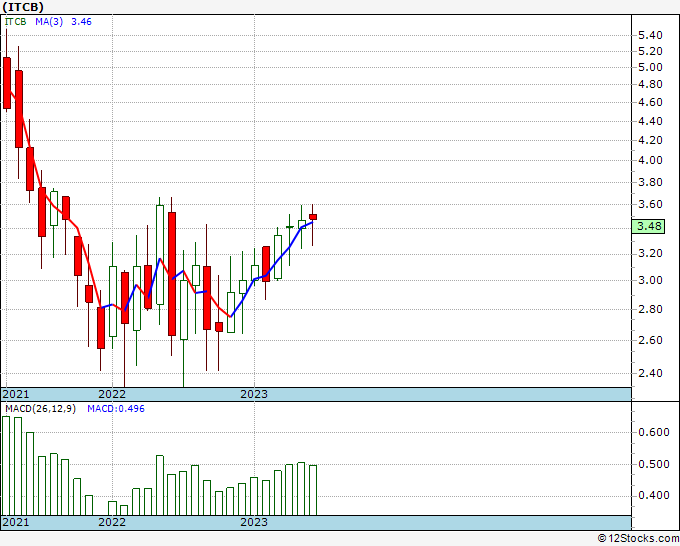Click the 5.20 price axis label
680x546 pixels.
point(650,51)
